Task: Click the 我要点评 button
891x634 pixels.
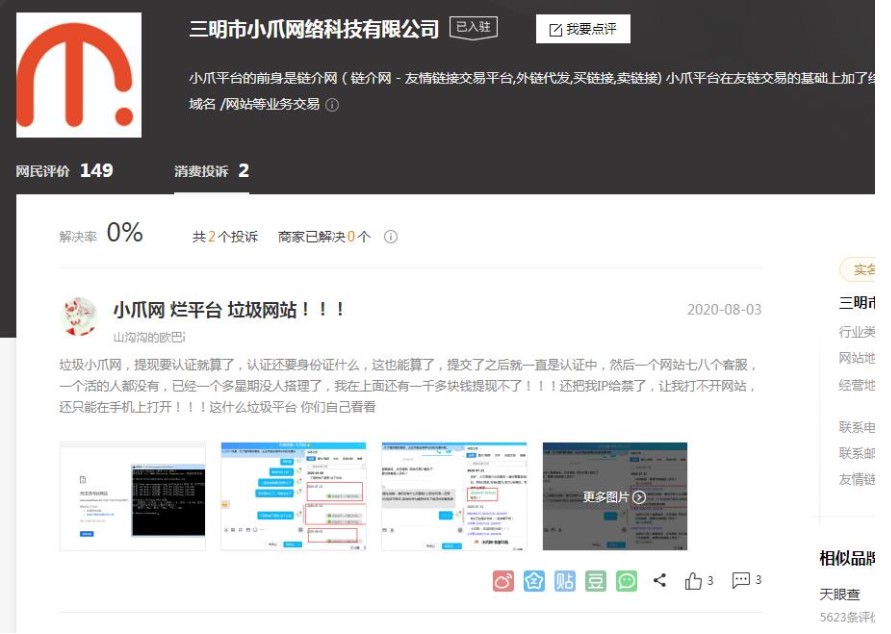Action: tap(583, 29)
